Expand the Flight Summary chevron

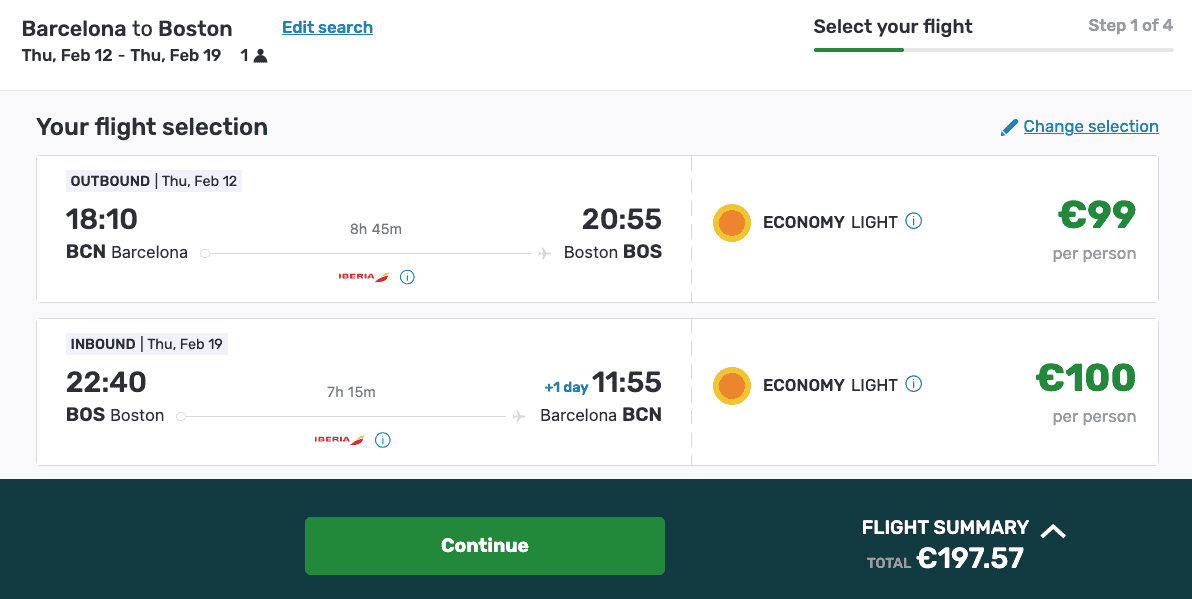coord(1053,531)
